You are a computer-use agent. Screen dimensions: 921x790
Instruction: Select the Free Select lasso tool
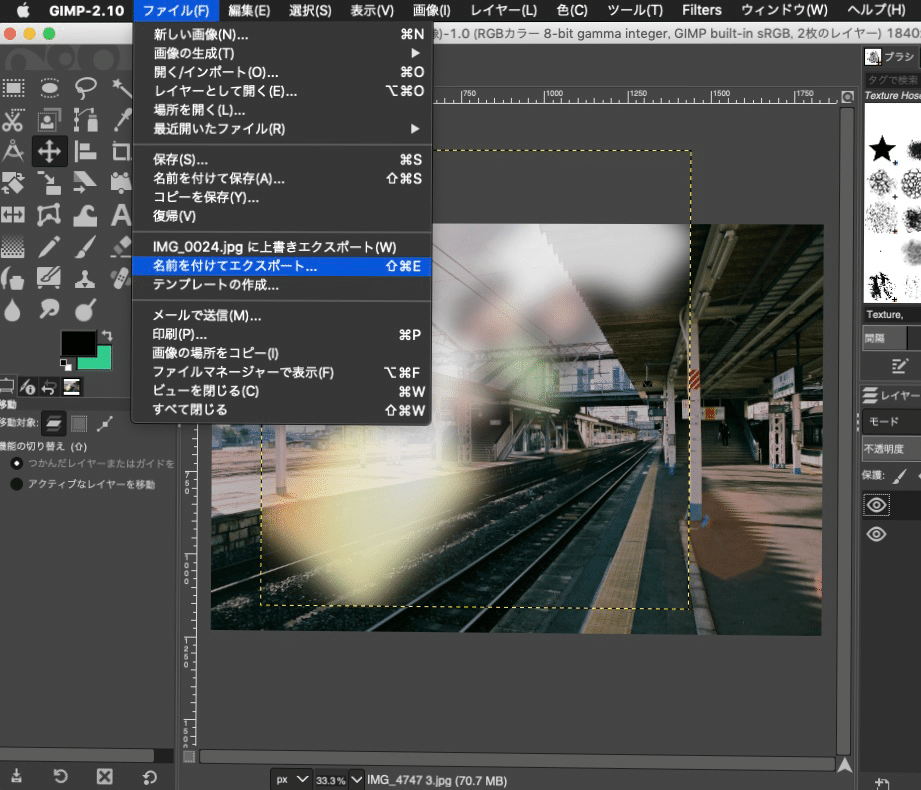[86, 88]
